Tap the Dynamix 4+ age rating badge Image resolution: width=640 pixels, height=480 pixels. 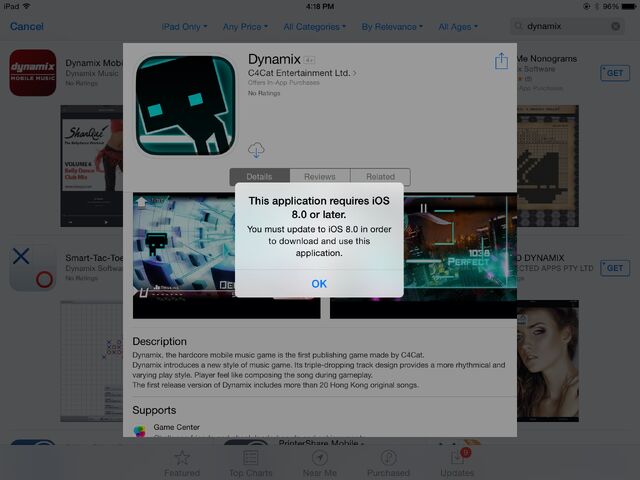pos(309,60)
